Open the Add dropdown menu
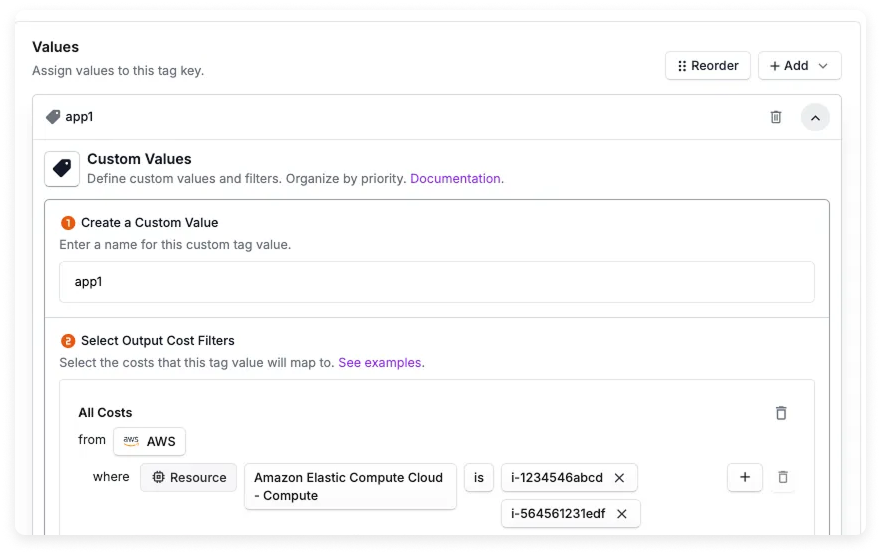This screenshot has height=555, width=881. pos(799,66)
